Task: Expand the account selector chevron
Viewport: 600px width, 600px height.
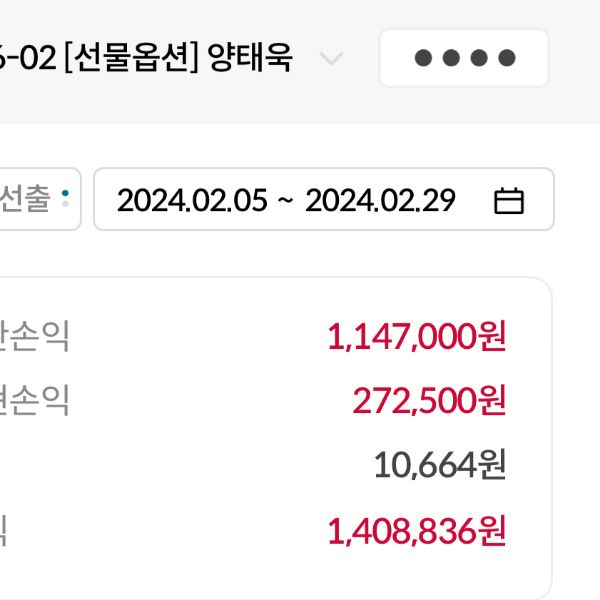Action: click(x=330, y=58)
